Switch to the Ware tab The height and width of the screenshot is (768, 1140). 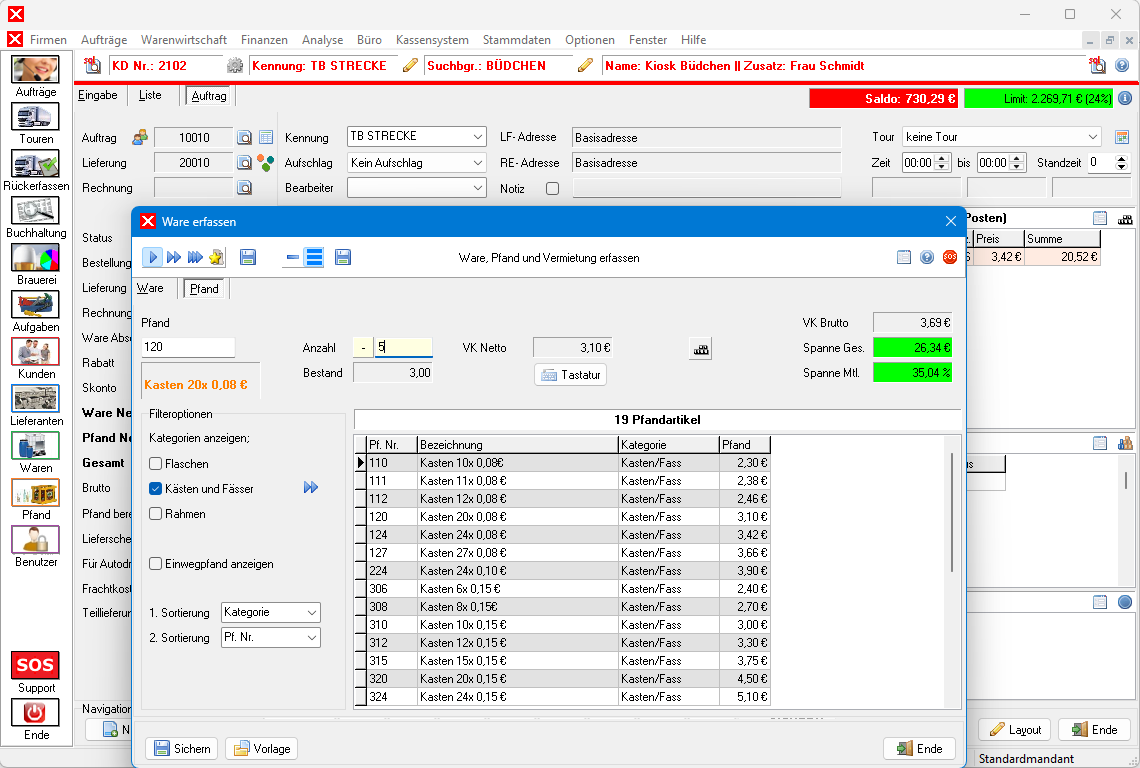pos(150,288)
